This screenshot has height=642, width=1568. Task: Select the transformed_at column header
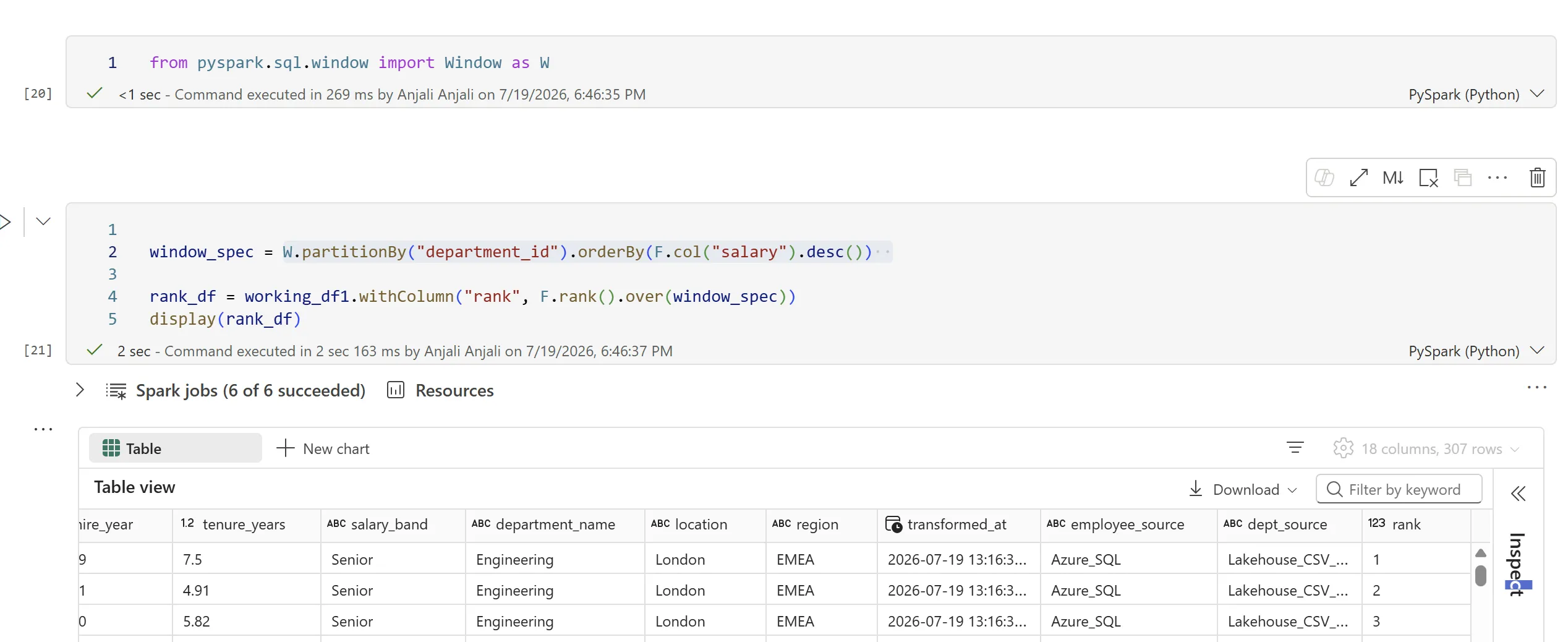click(959, 524)
